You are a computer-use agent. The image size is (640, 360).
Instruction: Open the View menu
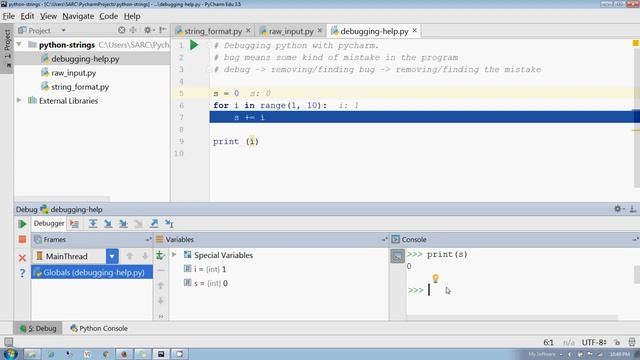point(48,16)
